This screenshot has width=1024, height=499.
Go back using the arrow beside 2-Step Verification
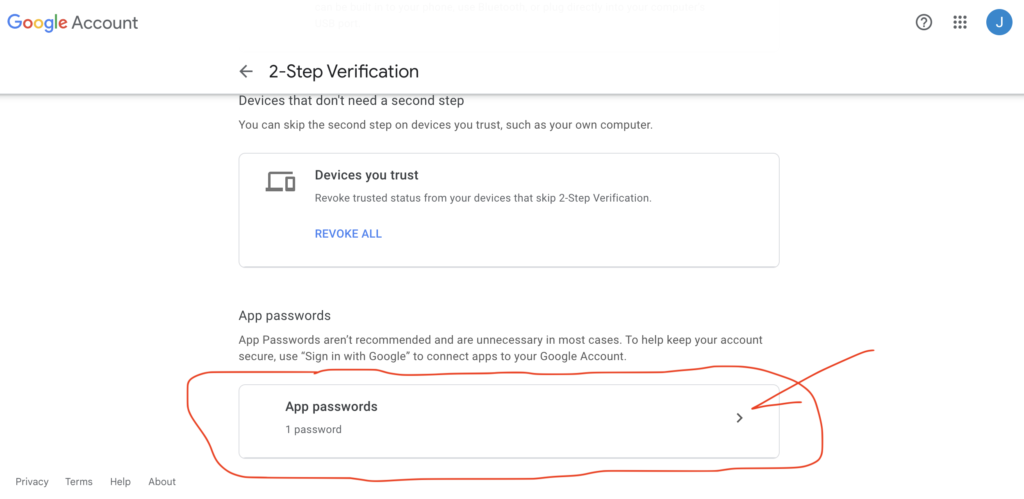pyautogui.click(x=246, y=71)
